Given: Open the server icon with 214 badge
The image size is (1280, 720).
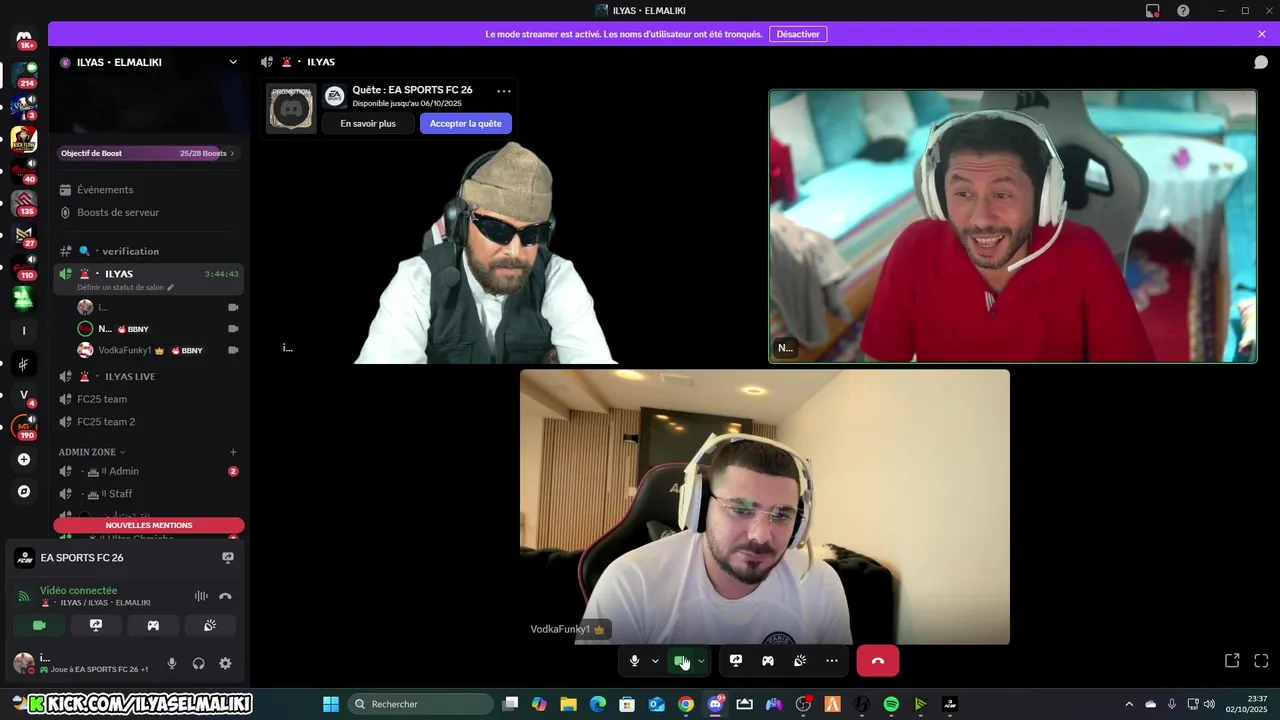Looking at the screenshot, I should click(24, 74).
